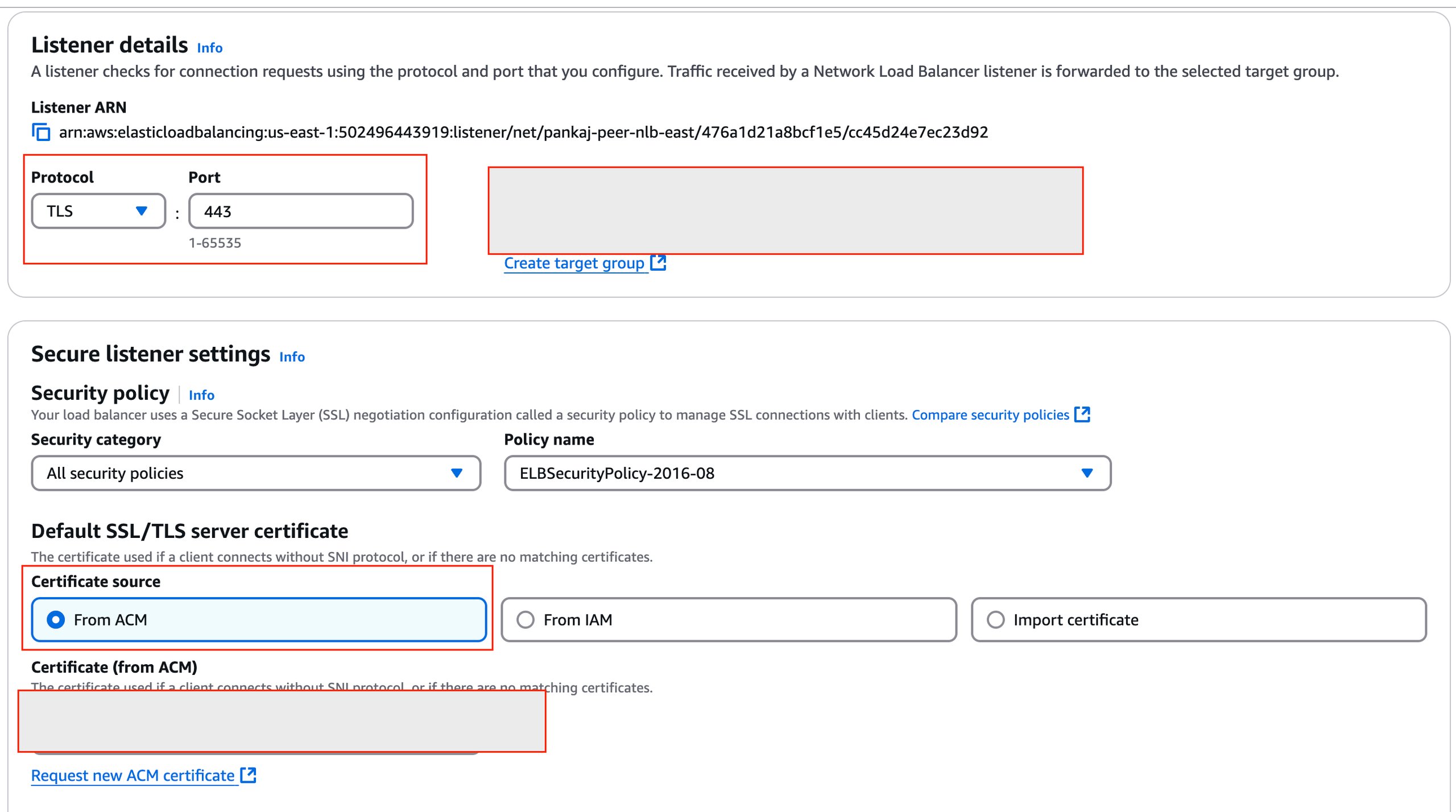Open Info link next to Listener details
1456x812 pixels.
click(x=210, y=48)
